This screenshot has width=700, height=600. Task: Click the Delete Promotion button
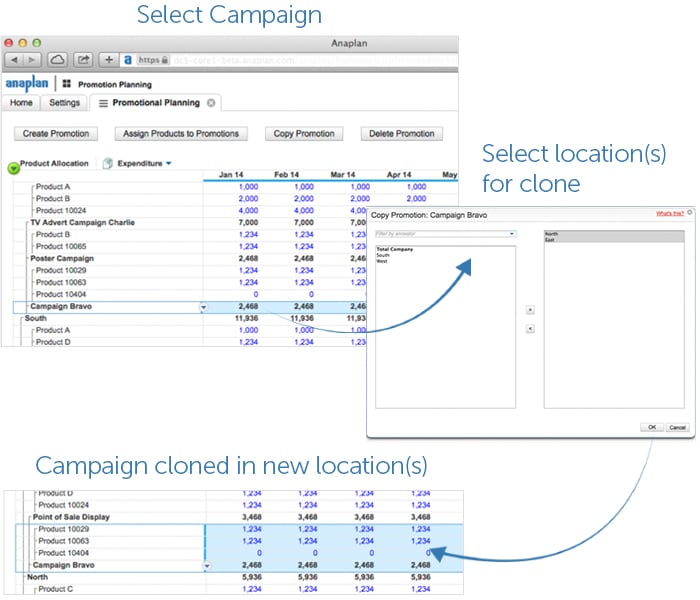click(x=402, y=133)
